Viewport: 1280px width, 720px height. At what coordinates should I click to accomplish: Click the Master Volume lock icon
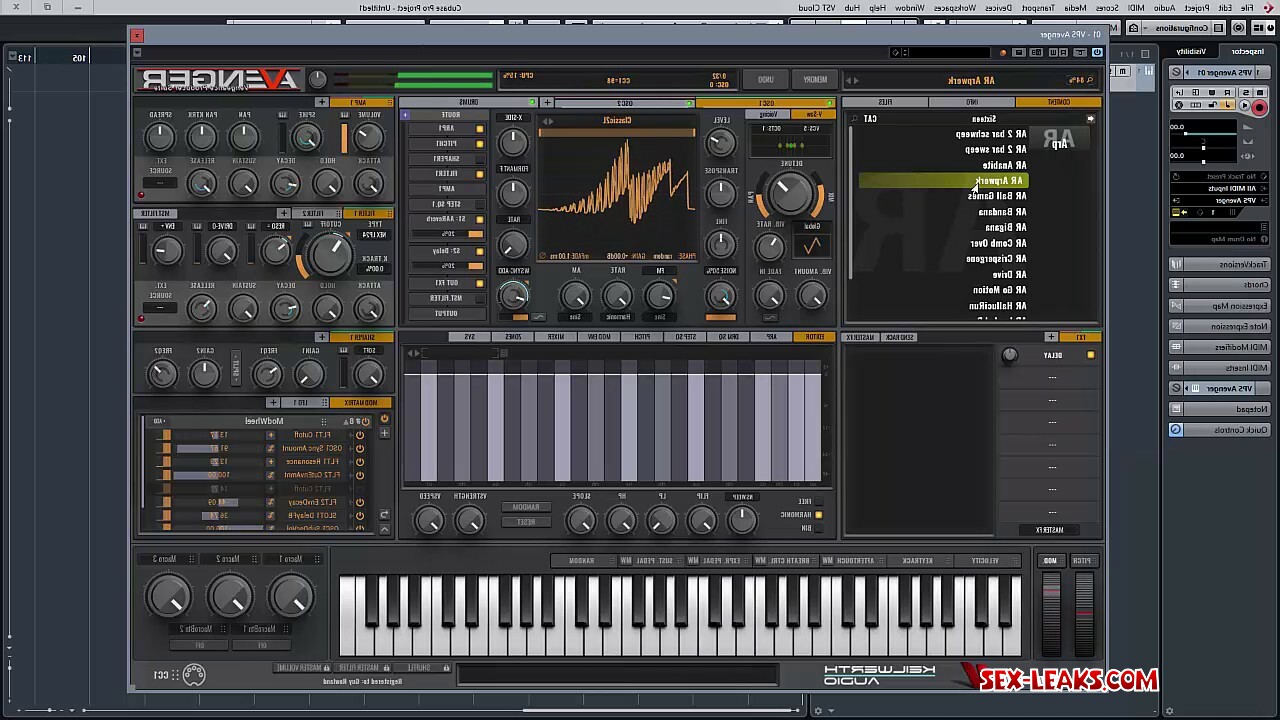pyautogui.click(x=326, y=667)
